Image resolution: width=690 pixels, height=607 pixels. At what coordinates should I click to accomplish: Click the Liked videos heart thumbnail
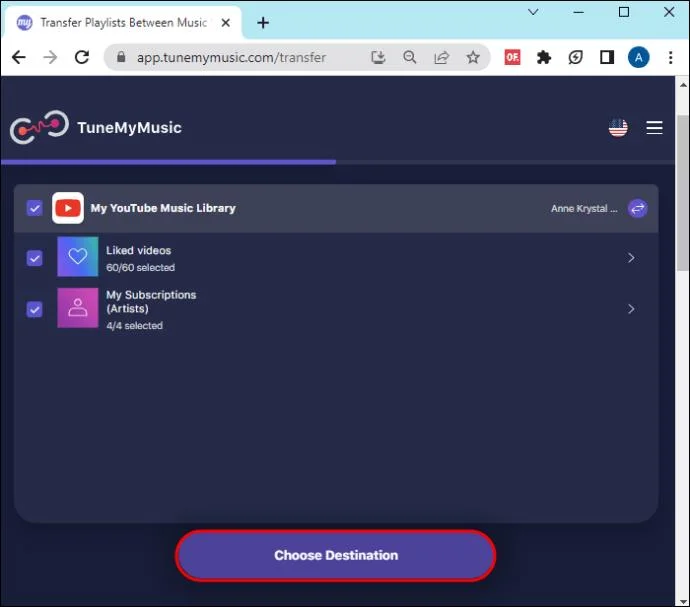pyautogui.click(x=78, y=257)
